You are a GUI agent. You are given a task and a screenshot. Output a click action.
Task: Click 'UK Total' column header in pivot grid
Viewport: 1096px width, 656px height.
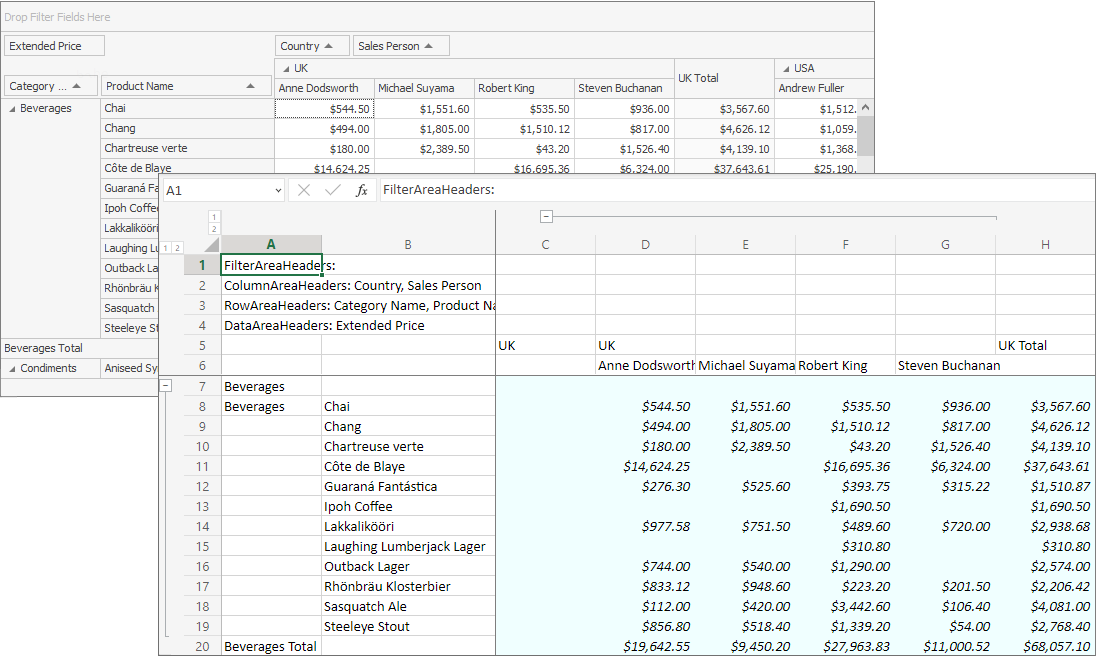click(724, 78)
